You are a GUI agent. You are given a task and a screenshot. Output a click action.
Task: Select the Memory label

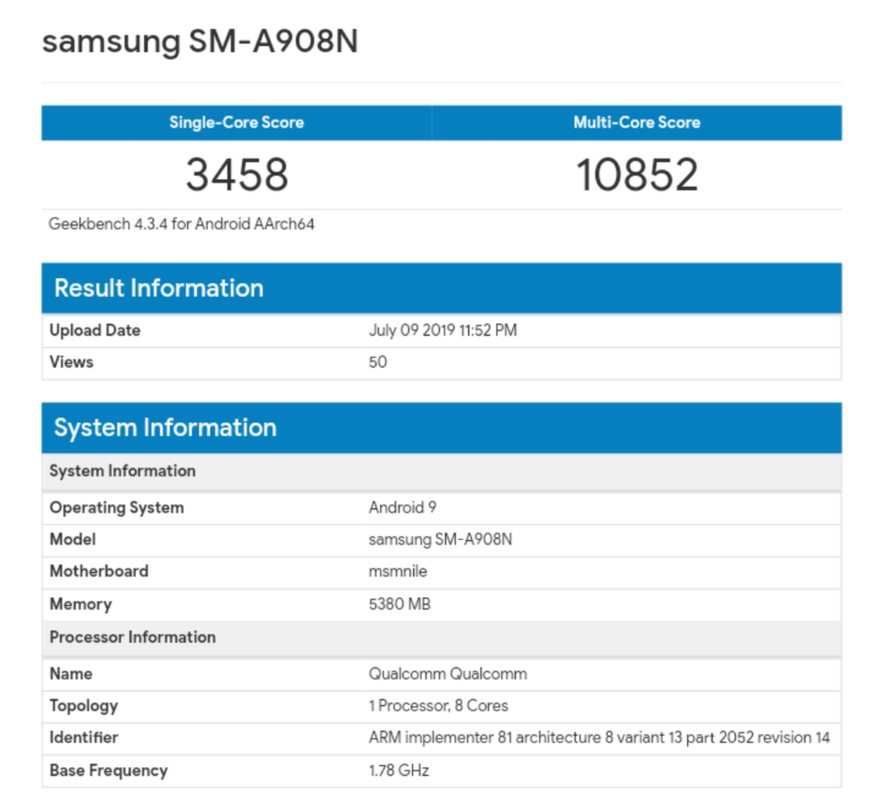pyautogui.click(x=81, y=604)
